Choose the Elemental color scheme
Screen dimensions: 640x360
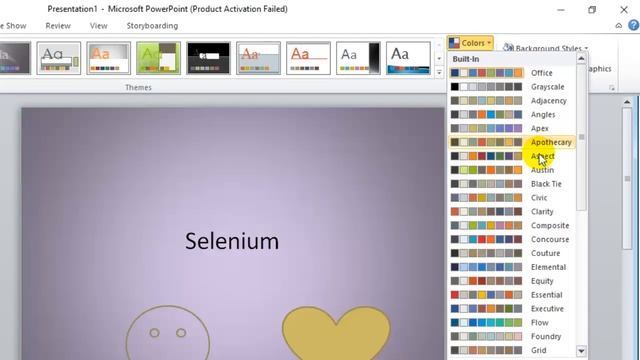coord(513,267)
